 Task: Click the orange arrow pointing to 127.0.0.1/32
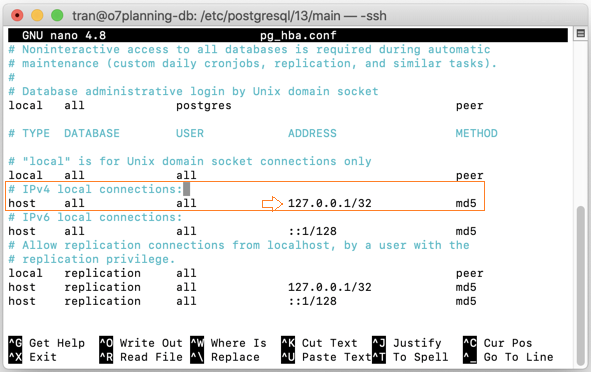272,204
